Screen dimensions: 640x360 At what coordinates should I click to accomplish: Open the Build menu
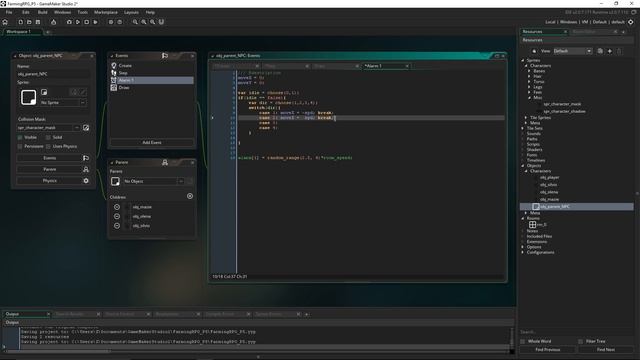pyautogui.click(x=42, y=12)
